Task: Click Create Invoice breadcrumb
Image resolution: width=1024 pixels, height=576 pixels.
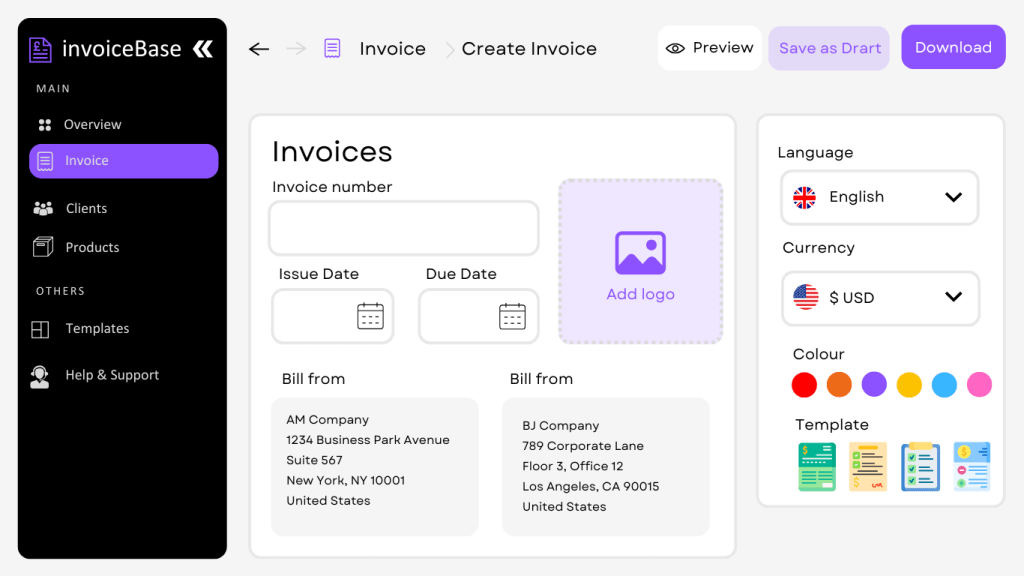Action: (529, 49)
